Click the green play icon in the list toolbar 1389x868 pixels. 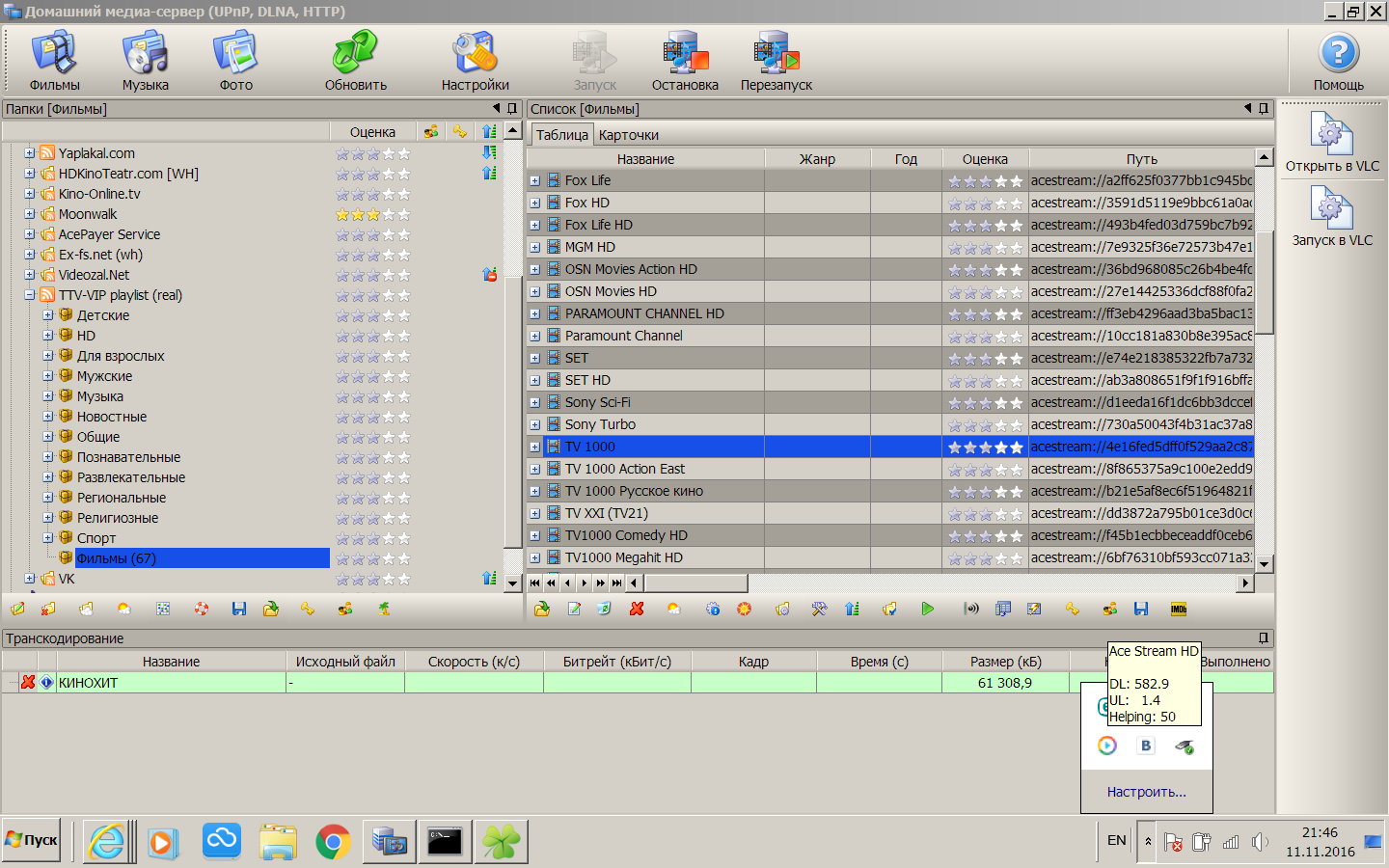927,609
